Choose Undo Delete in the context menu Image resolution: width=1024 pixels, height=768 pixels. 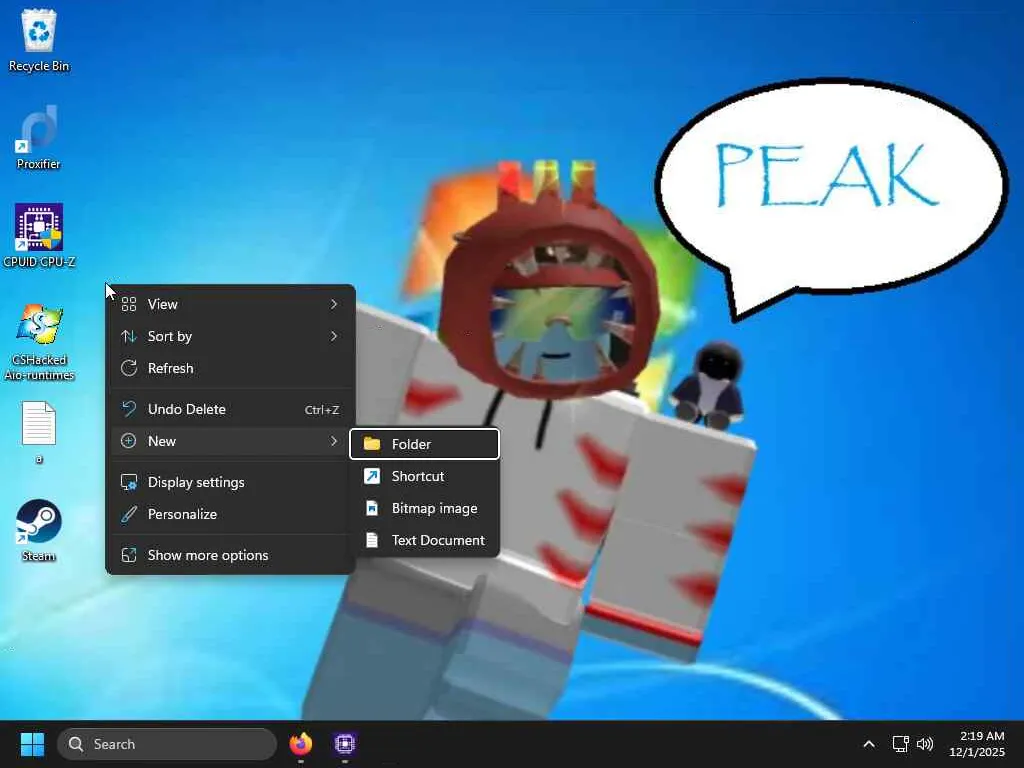click(230, 409)
